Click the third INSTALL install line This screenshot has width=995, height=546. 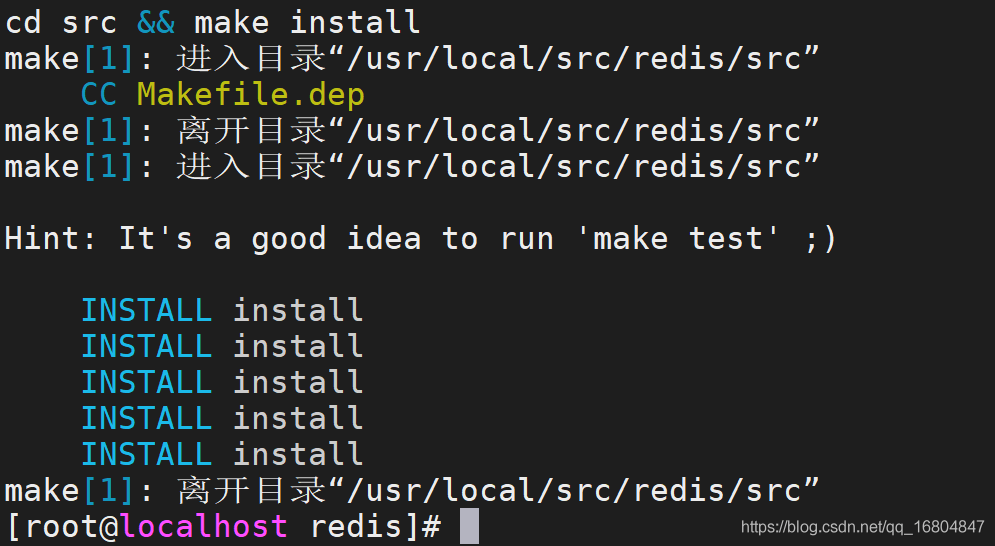click(222, 382)
